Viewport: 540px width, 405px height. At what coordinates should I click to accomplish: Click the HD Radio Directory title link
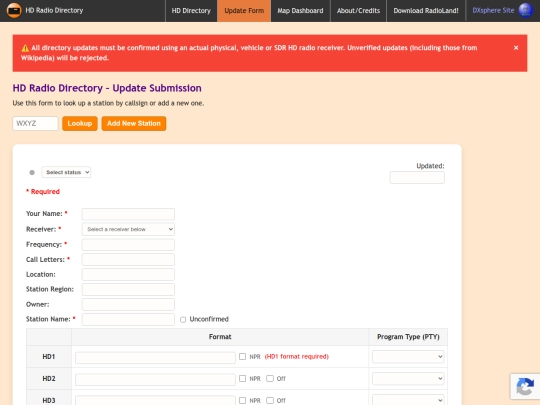54,10
